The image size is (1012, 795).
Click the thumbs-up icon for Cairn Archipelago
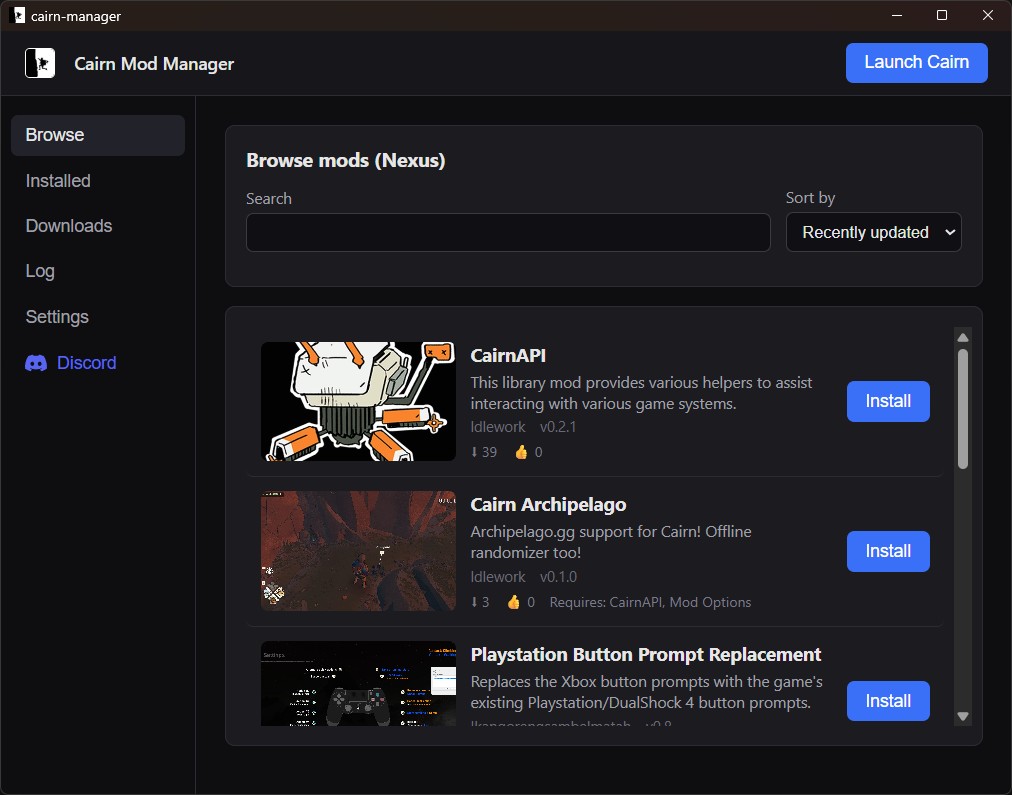click(514, 603)
